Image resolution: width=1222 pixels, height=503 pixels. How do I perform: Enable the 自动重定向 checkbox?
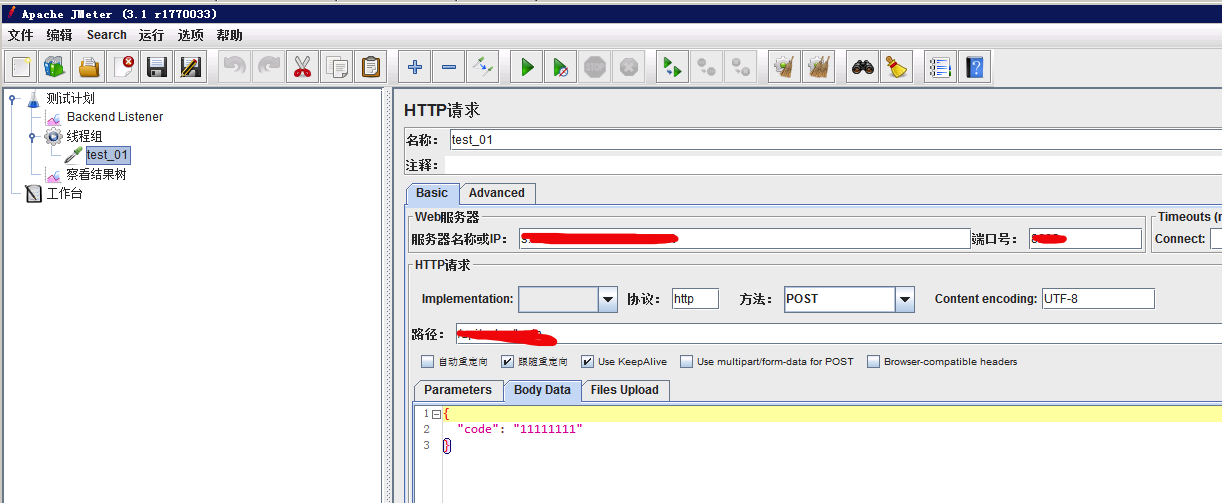(x=428, y=362)
